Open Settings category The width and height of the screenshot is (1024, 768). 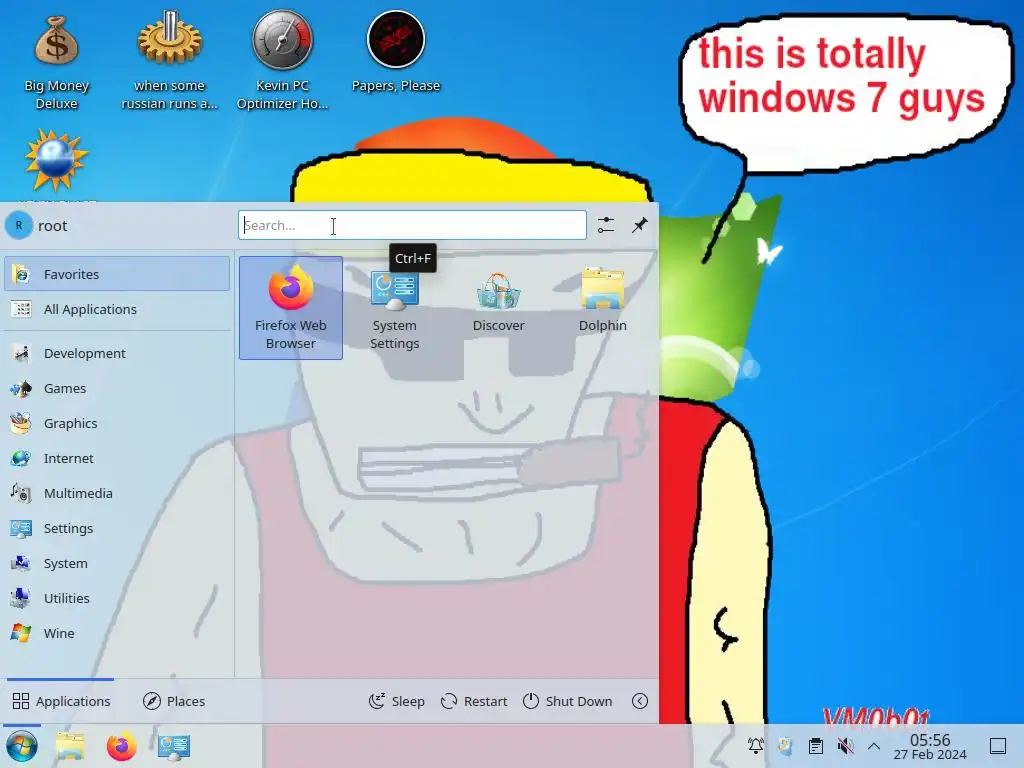(117, 528)
